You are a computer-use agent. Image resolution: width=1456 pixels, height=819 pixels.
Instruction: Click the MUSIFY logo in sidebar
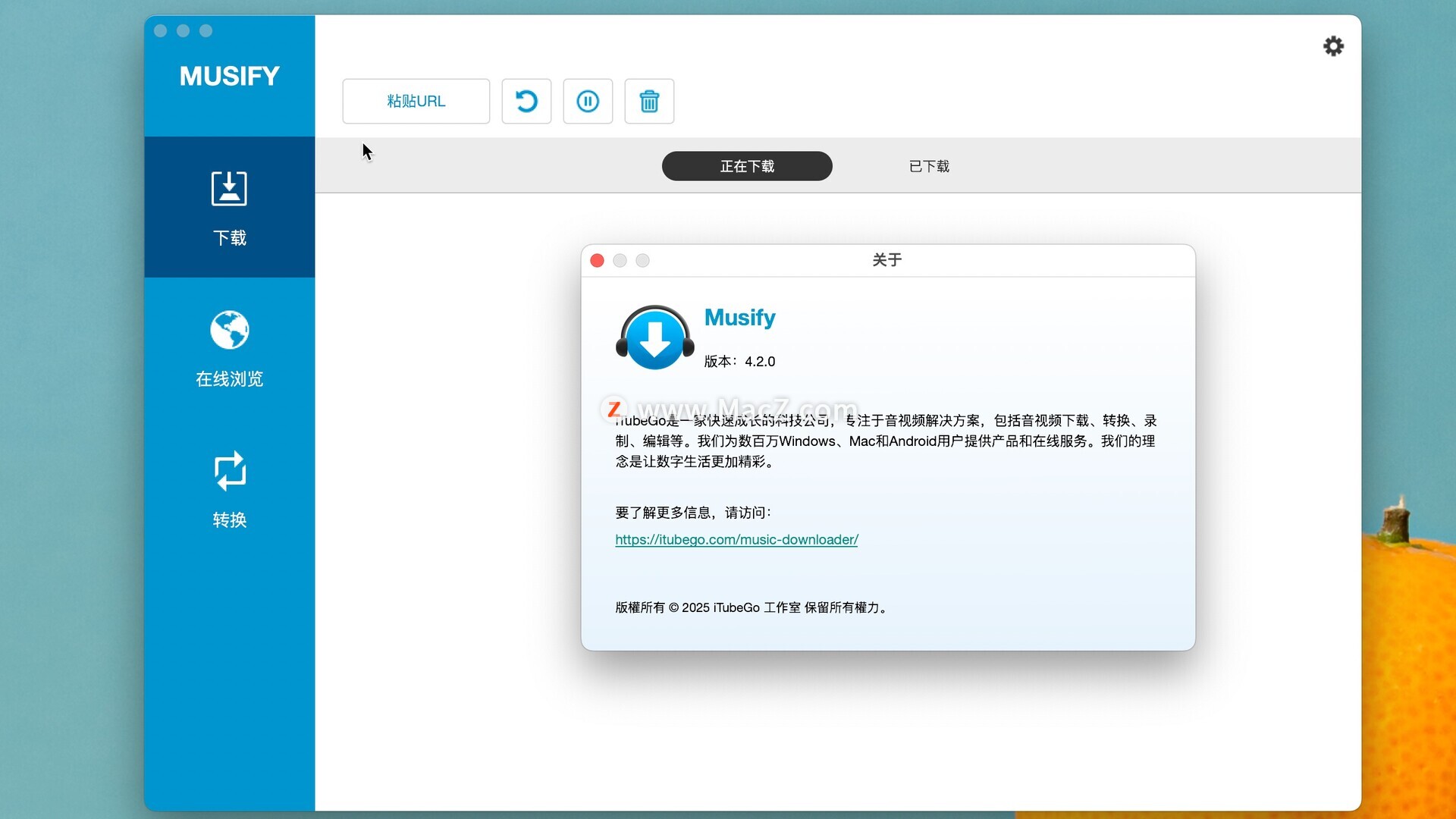pyautogui.click(x=230, y=76)
